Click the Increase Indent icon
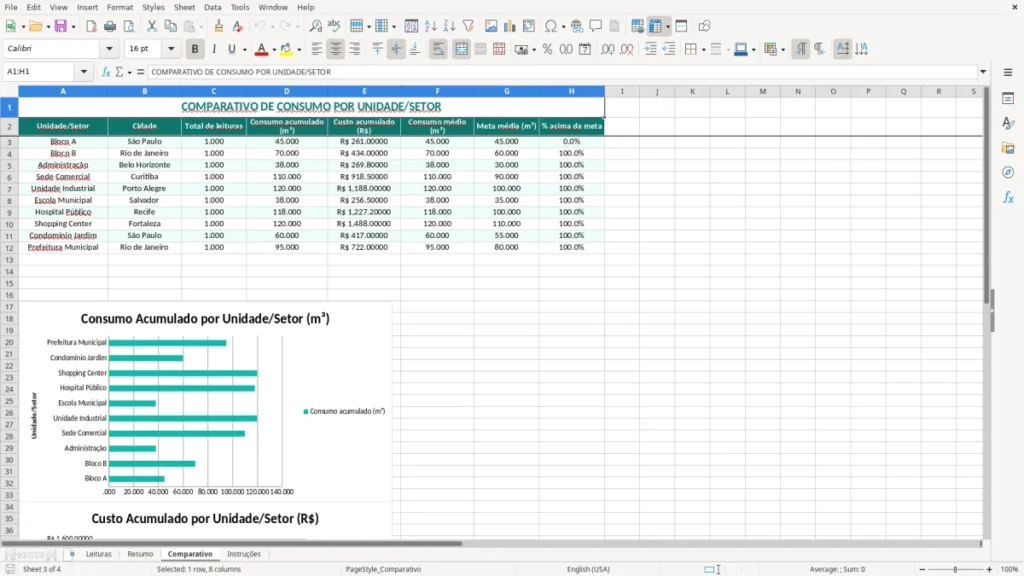1024x576 pixels. [x=650, y=49]
